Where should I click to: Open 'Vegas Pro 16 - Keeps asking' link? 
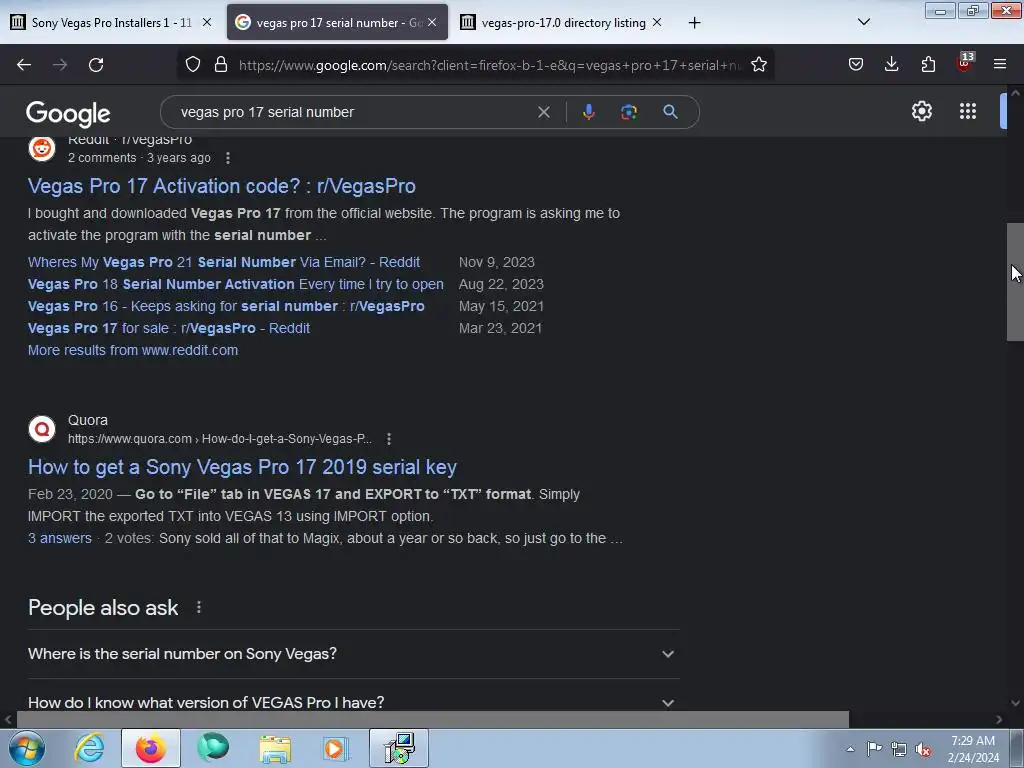[x=226, y=306]
